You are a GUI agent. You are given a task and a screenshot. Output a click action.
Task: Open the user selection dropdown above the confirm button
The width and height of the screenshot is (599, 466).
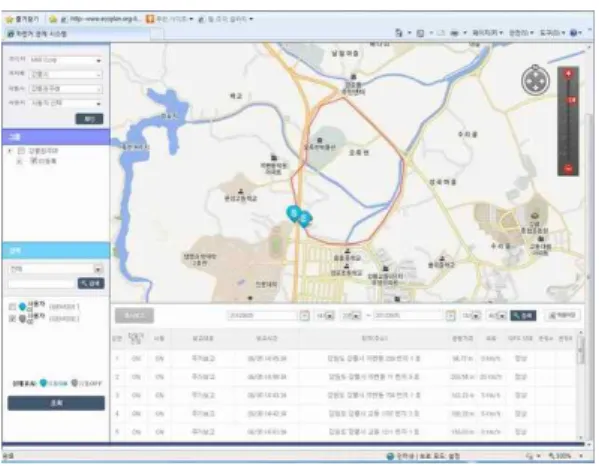(66, 103)
